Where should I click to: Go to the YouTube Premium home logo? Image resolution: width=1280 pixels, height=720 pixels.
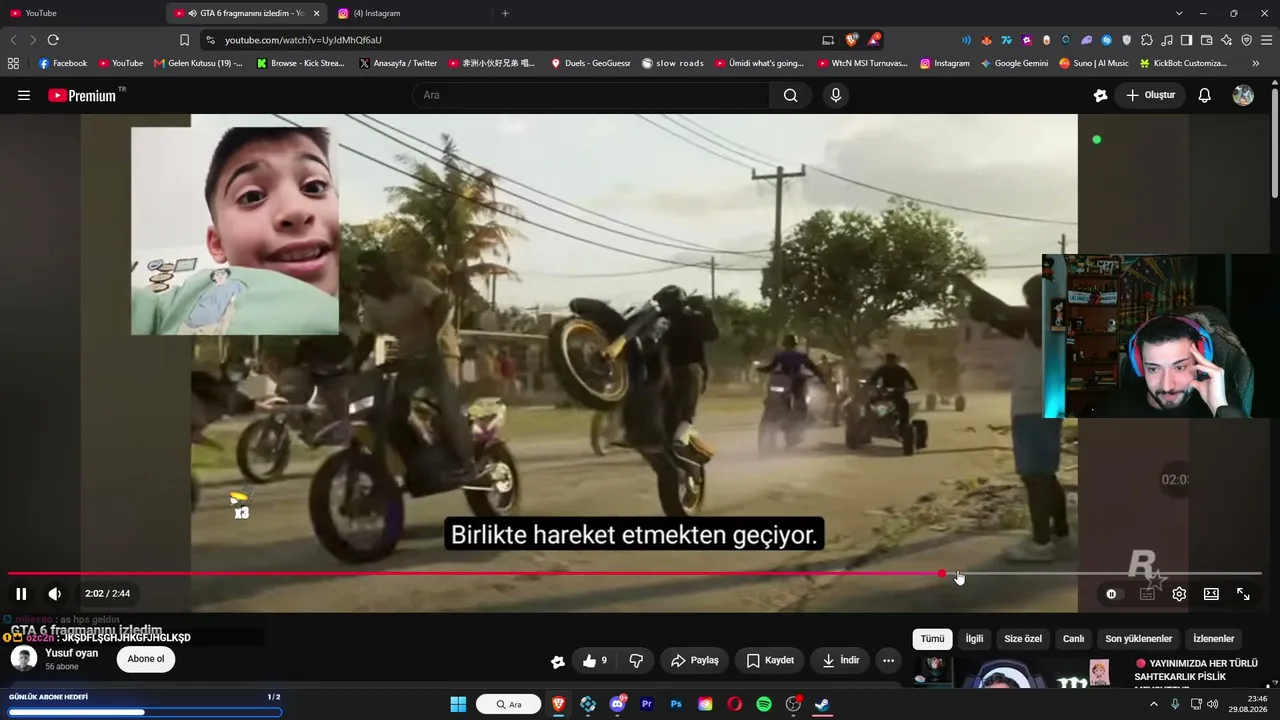click(x=82, y=96)
